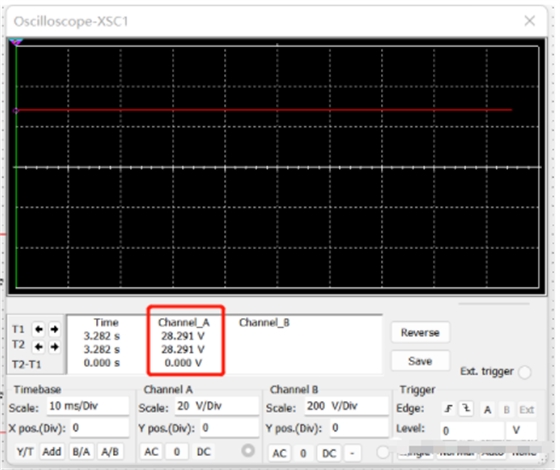Enable the Ext. trigger radio button
Screen dimensions: 560x470
(525, 372)
